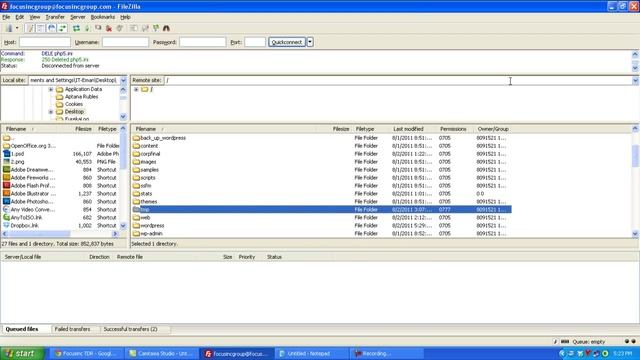
Task: Switch to the Camtasia Studio taskbar window
Action: pos(162,353)
